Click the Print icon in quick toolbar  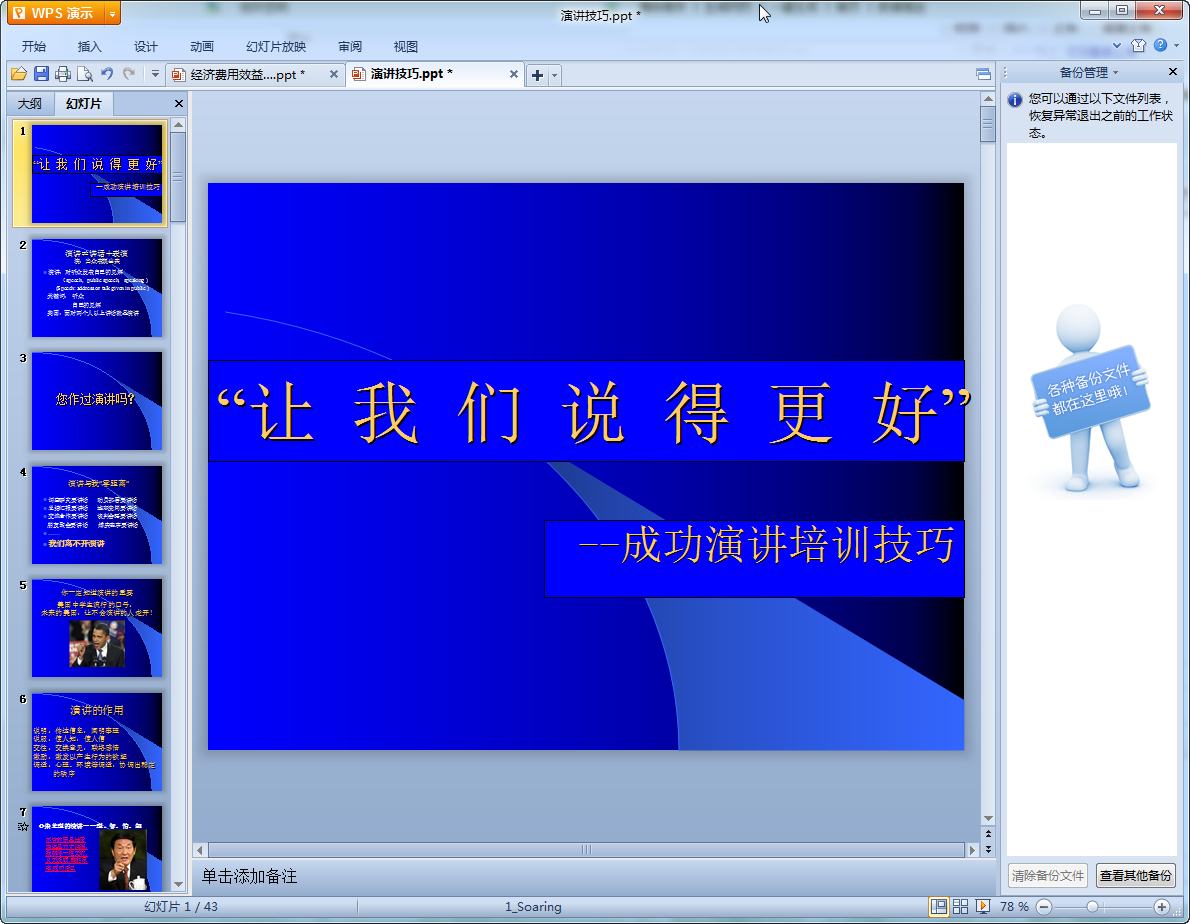click(63, 74)
